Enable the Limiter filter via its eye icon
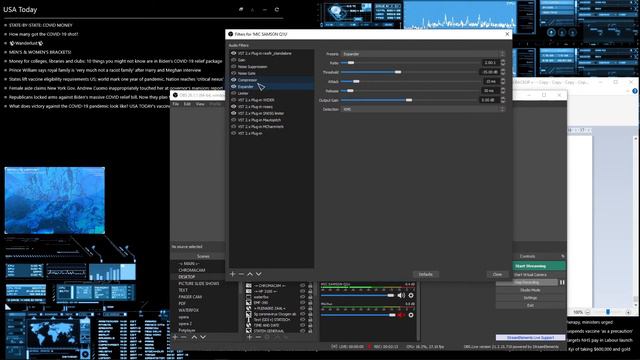 tap(233, 93)
